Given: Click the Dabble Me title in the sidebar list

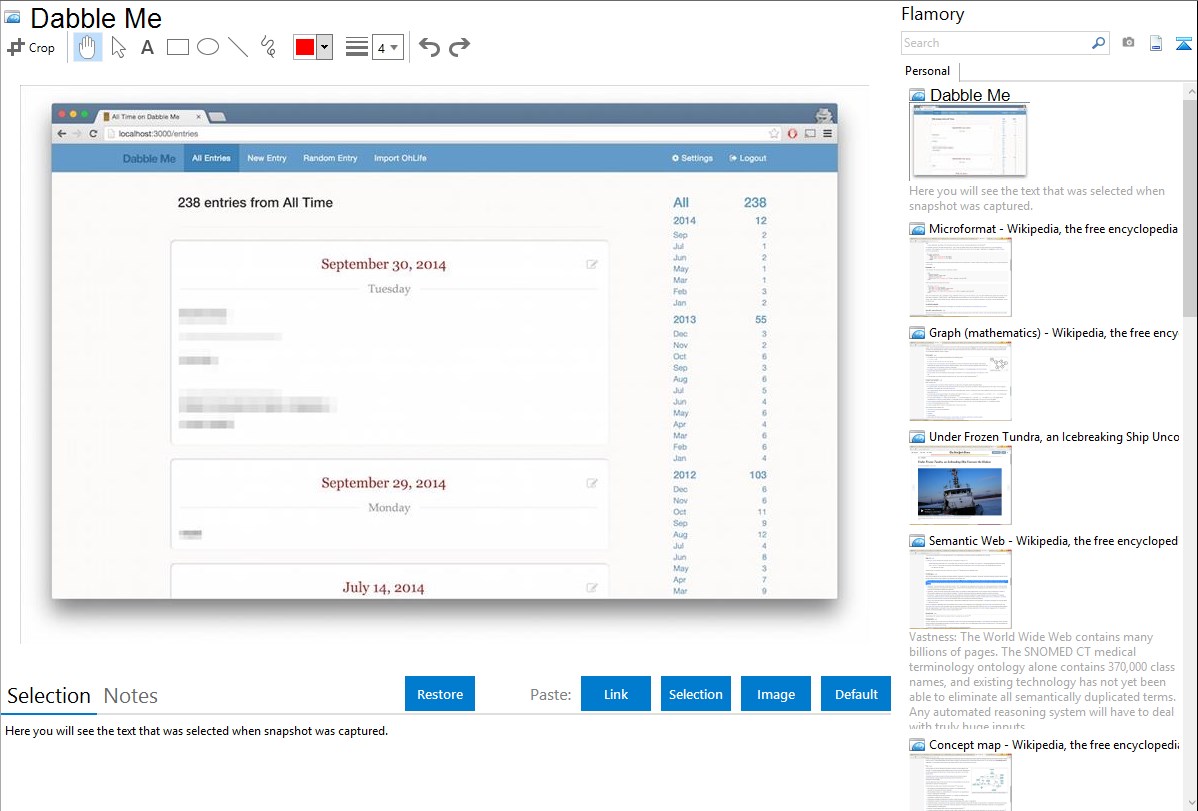Looking at the screenshot, I should coord(970,96).
